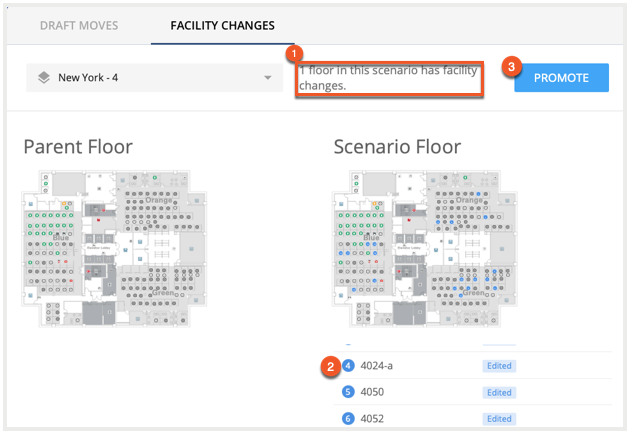The image size is (629, 433).
Task: Click the Parent Floor heading
Action: pyautogui.click(x=78, y=146)
